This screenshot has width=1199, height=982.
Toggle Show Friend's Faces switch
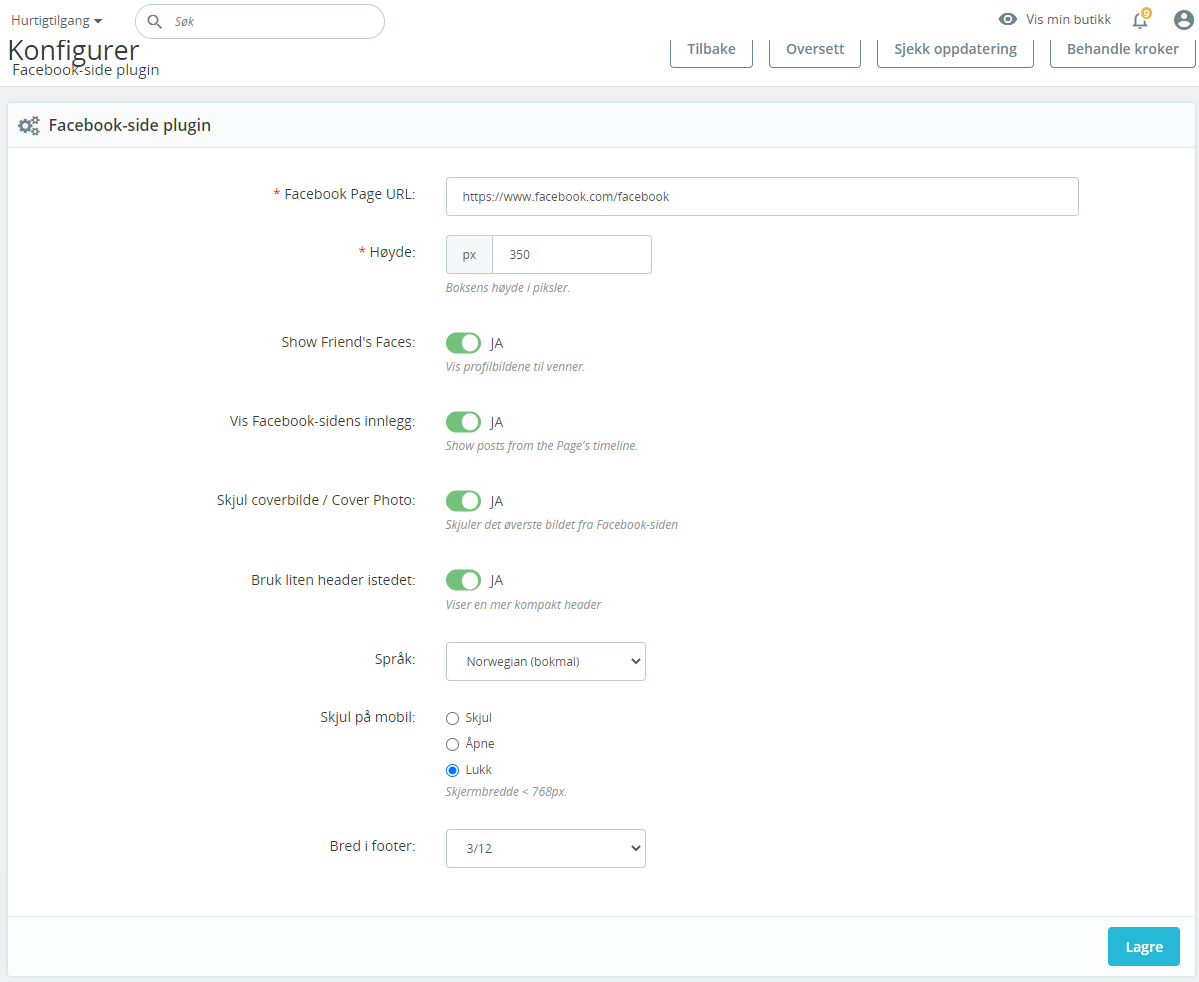coord(463,343)
